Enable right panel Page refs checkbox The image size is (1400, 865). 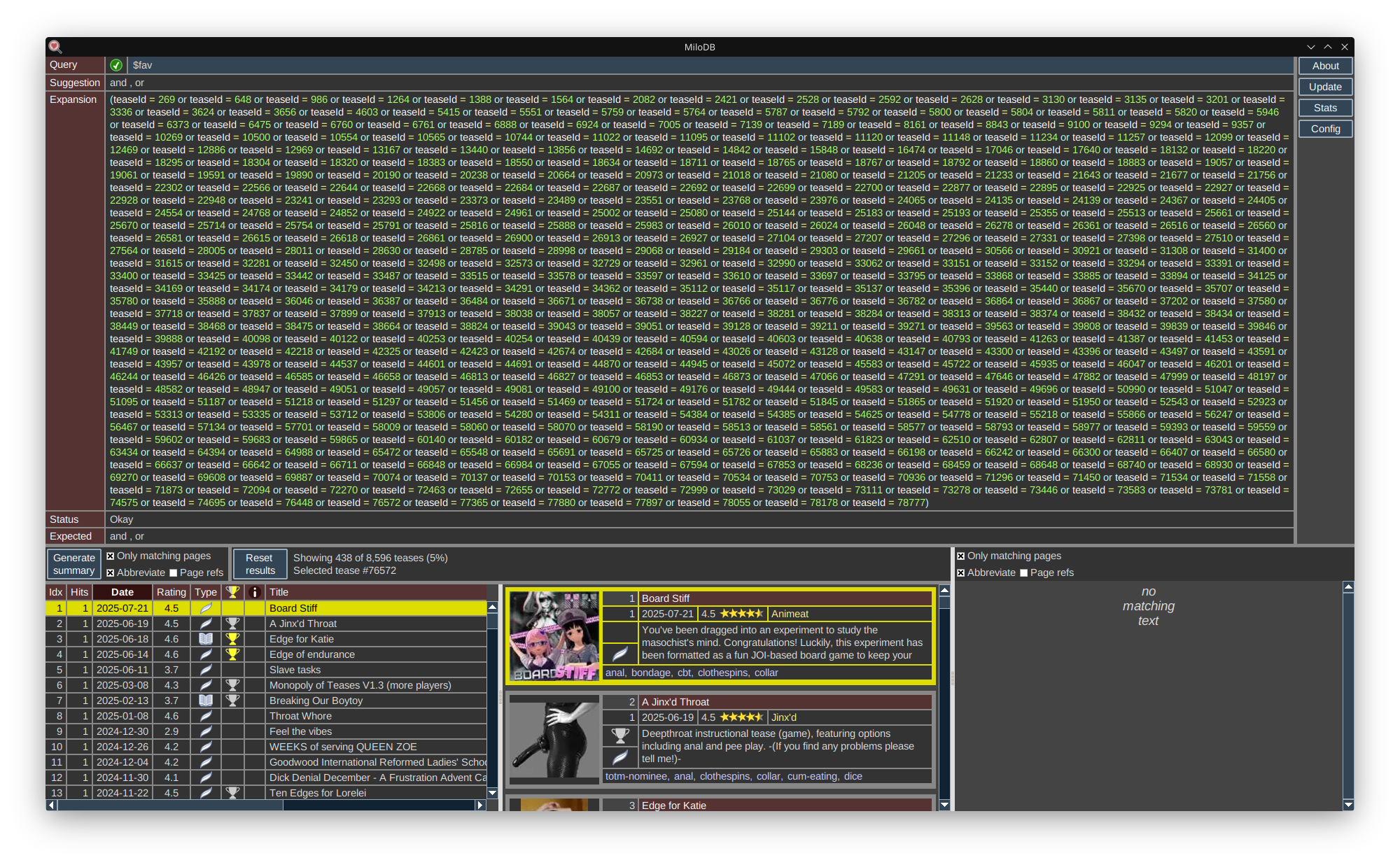1024,573
